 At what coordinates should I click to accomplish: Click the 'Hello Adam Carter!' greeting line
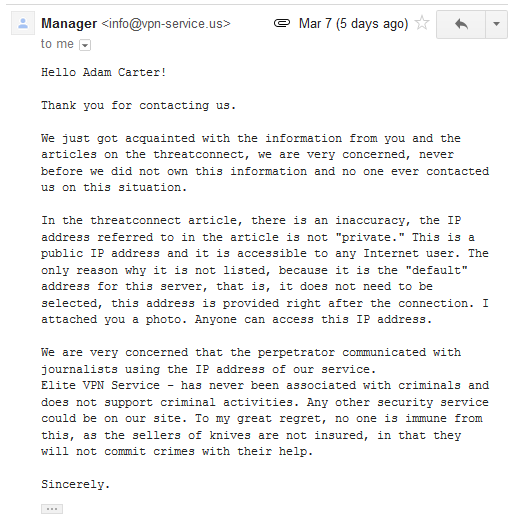click(x=104, y=72)
